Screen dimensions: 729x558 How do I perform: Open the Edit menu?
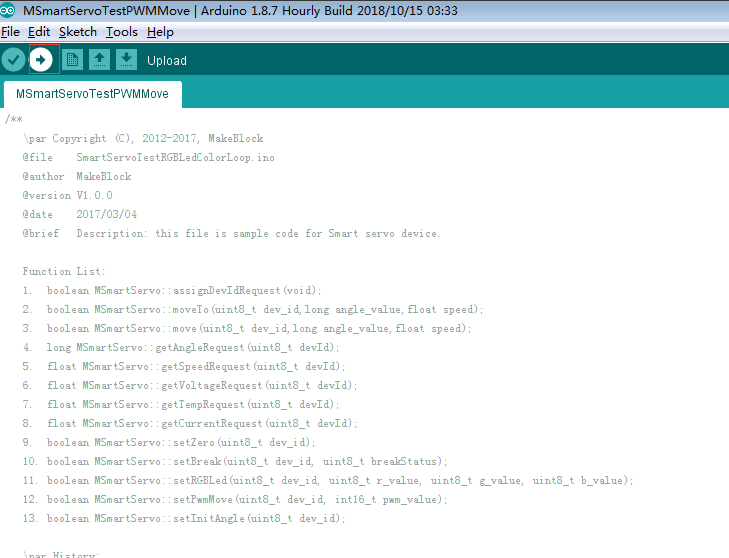click(39, 32)
